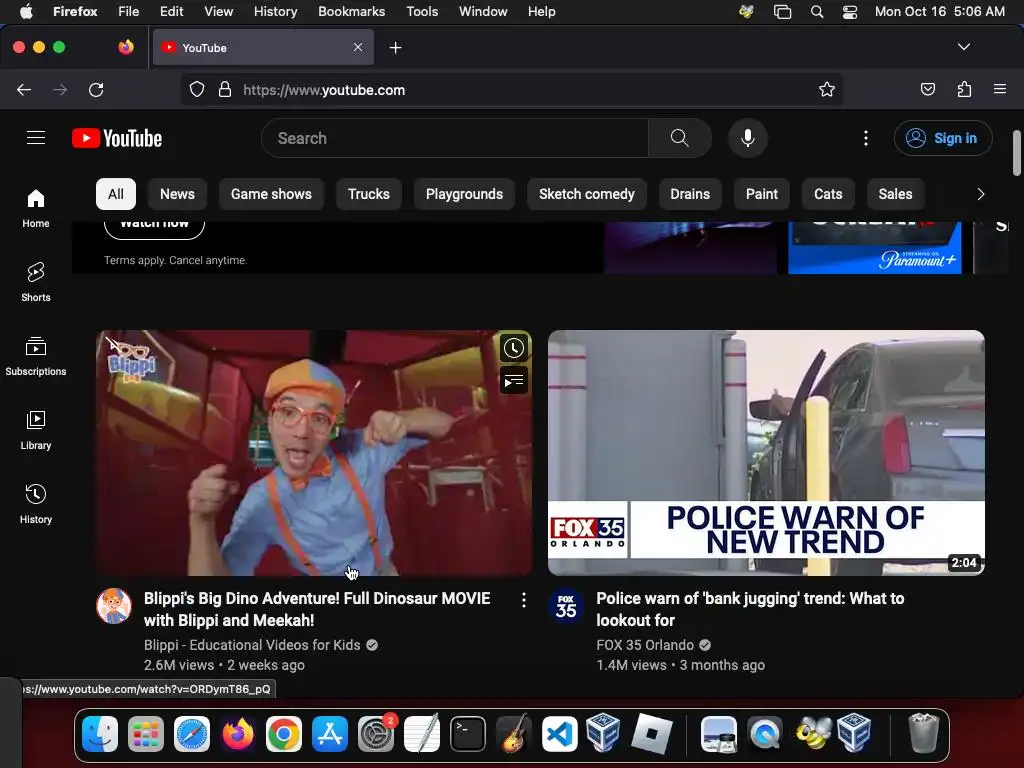Show more category chips arrow
This screenshot has width=1024, height=768.
(980, 194)
